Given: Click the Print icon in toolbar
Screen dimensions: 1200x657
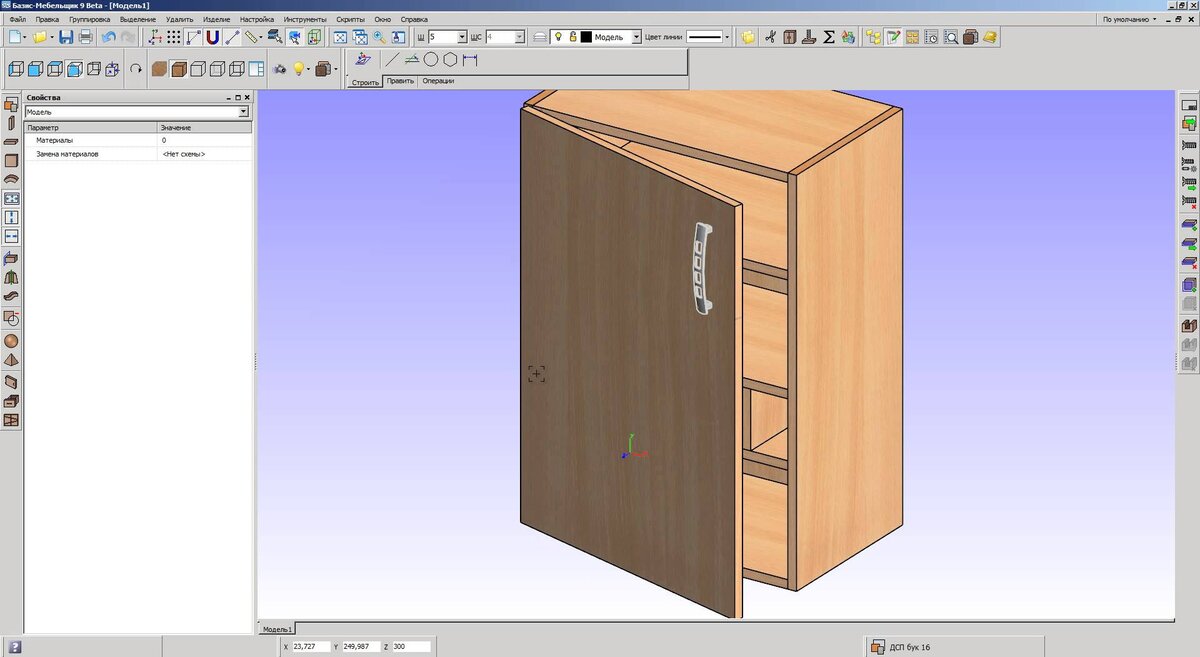Looking at the screenshot, I should coord(85,37).
